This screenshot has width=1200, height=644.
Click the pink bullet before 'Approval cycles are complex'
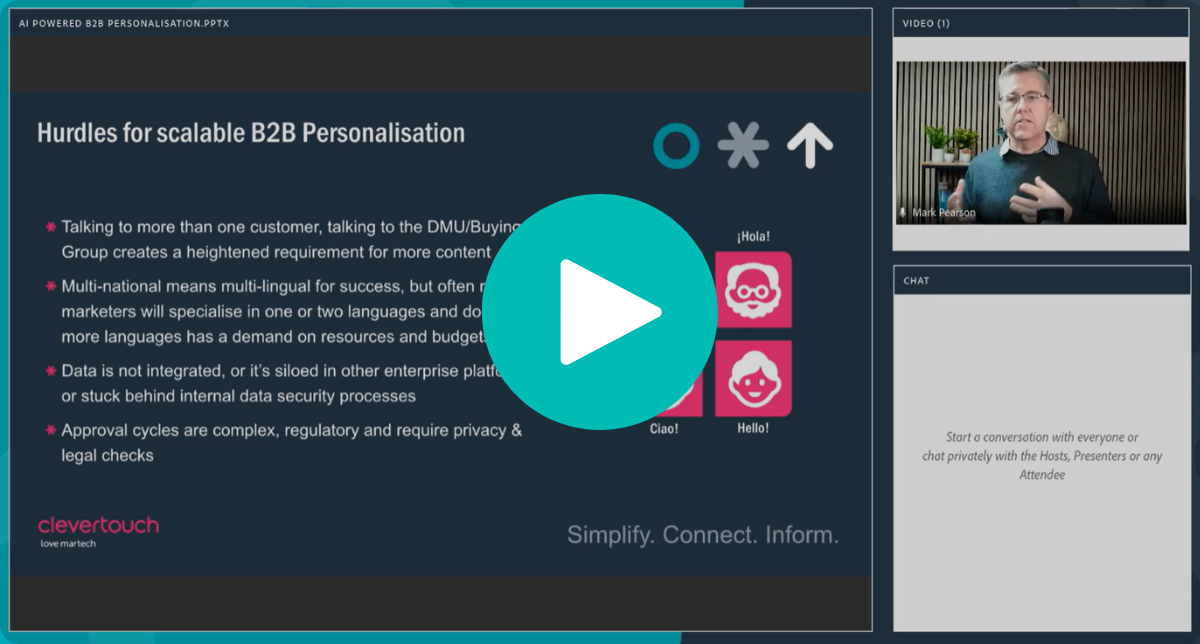(x=50, y=430)
